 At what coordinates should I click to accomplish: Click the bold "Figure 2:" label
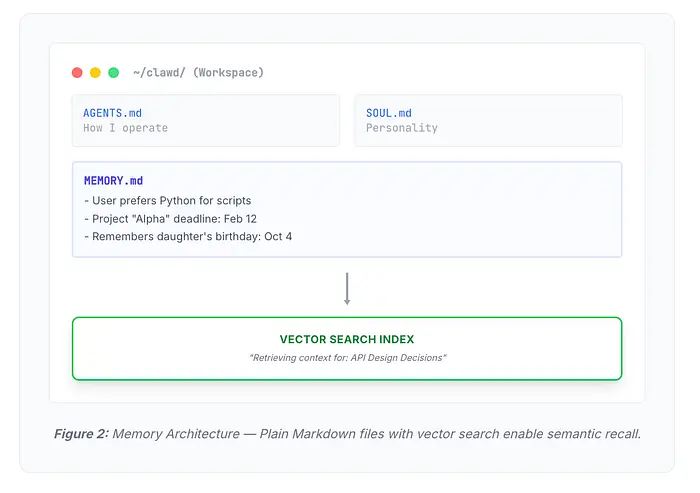pos(81,433)
